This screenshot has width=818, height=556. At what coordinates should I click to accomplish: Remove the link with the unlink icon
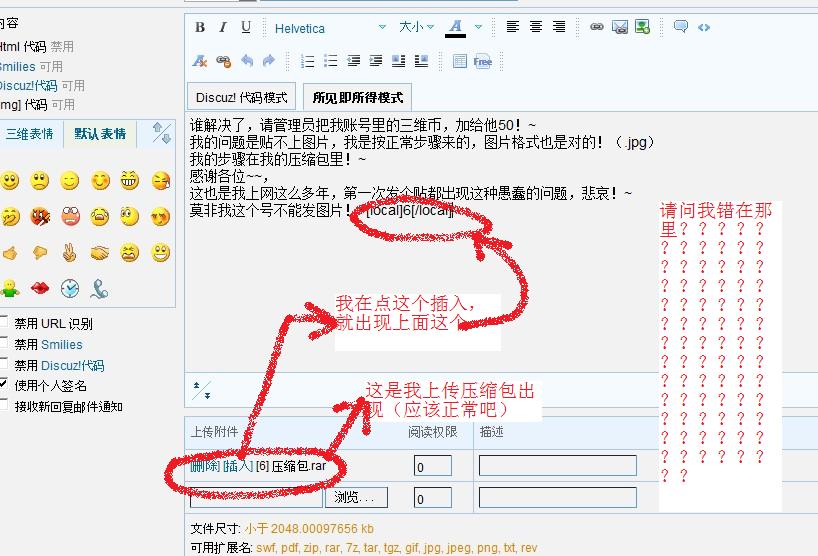[223, 62]
